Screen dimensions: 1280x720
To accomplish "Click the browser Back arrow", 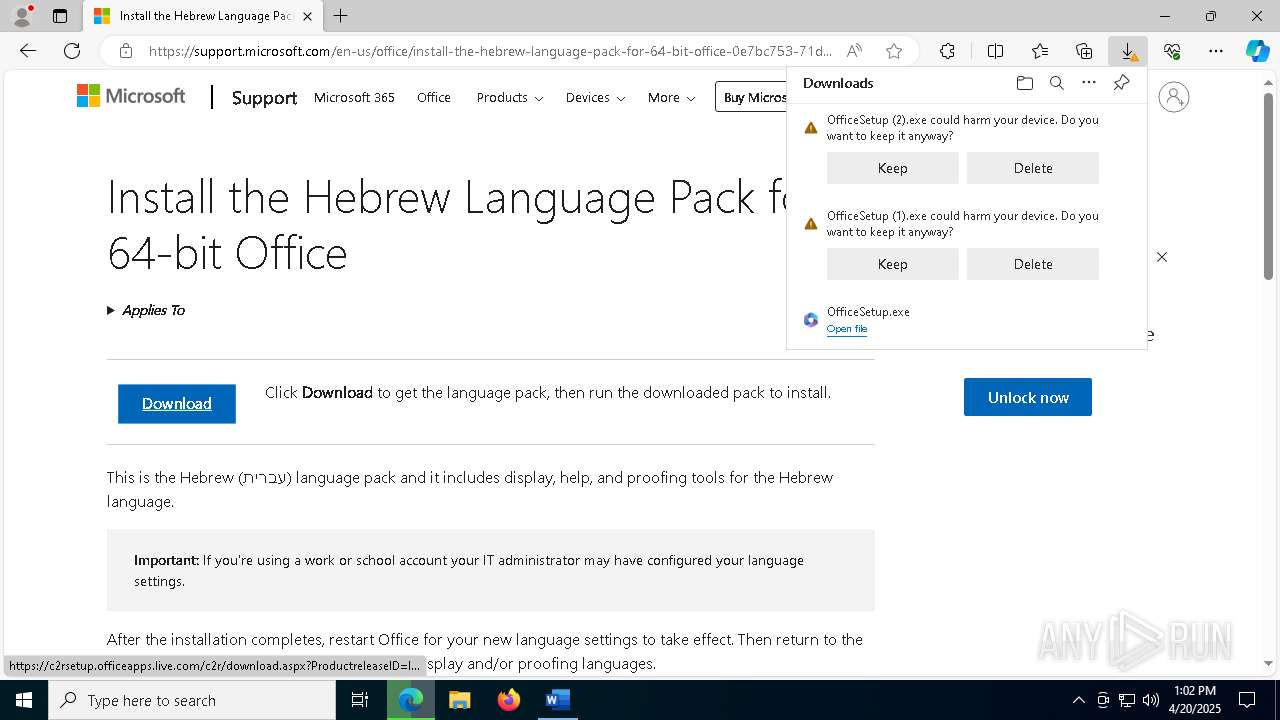I will click(28, 51).
